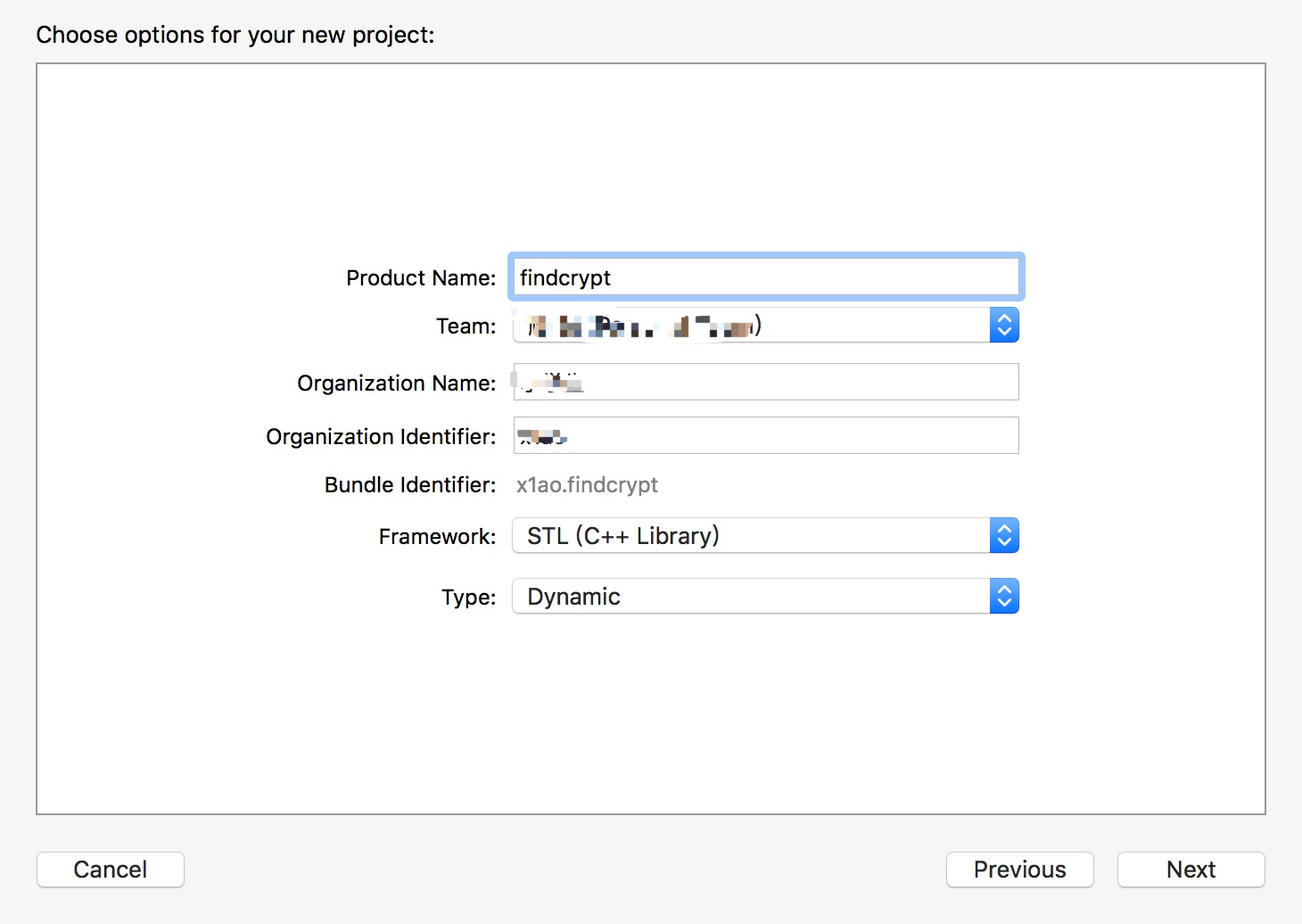Go back with the Previous button
The image size is (1302, 924).
pos(1019,870)
